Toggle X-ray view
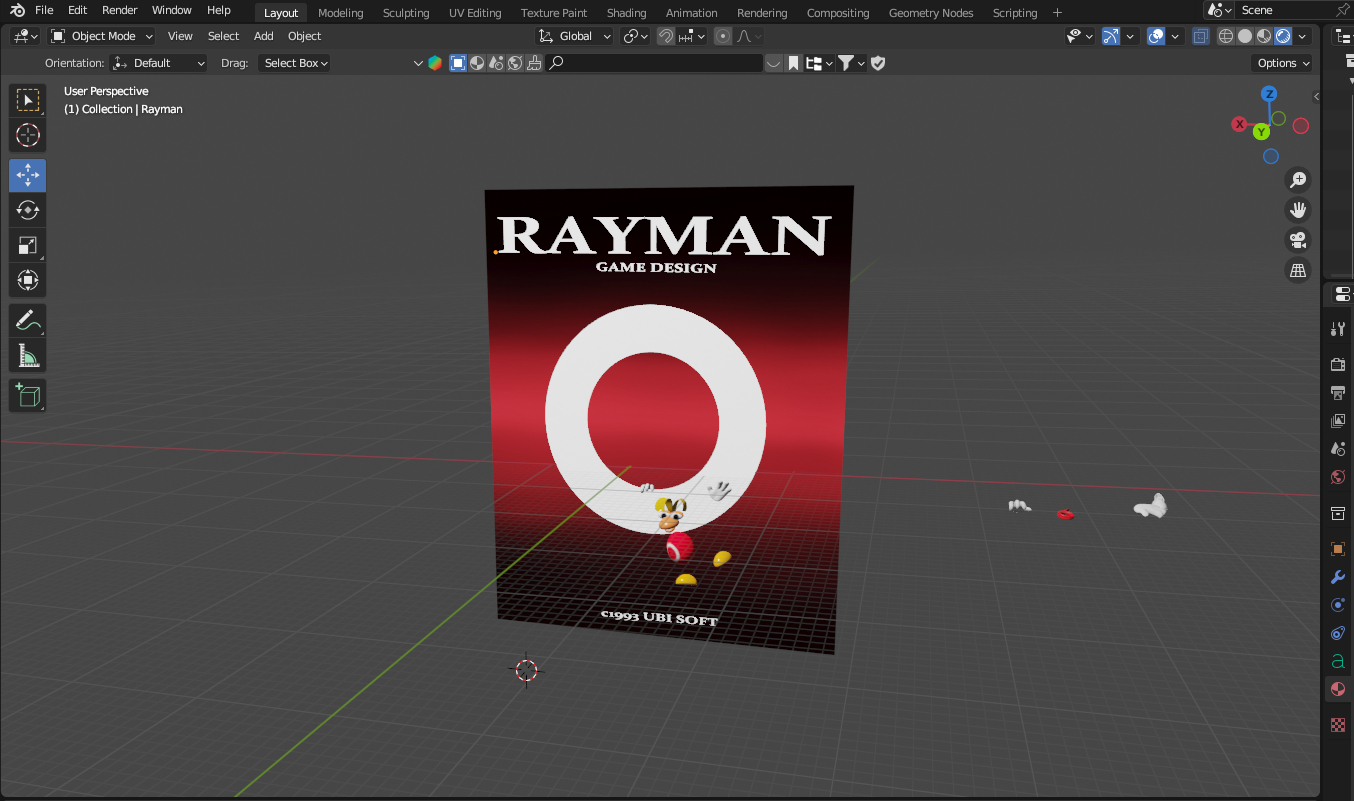 (1200, 36)
